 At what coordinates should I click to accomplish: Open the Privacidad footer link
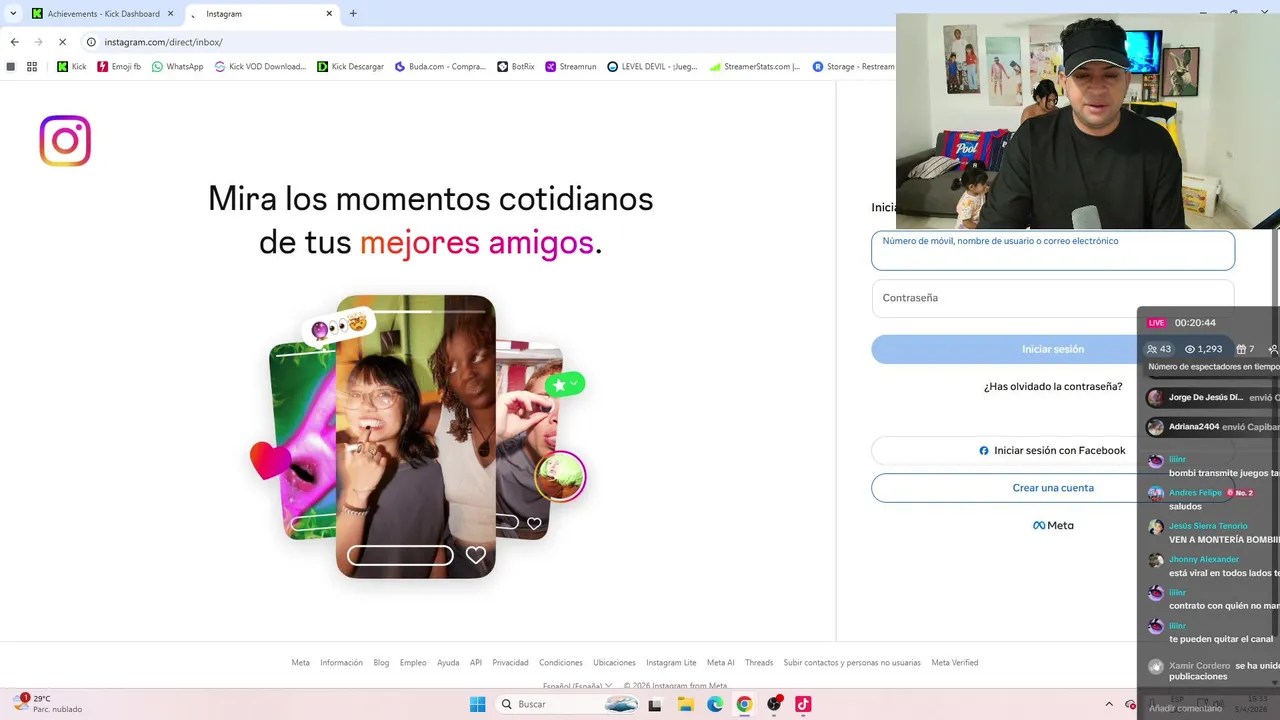click(x=510, y=662)
